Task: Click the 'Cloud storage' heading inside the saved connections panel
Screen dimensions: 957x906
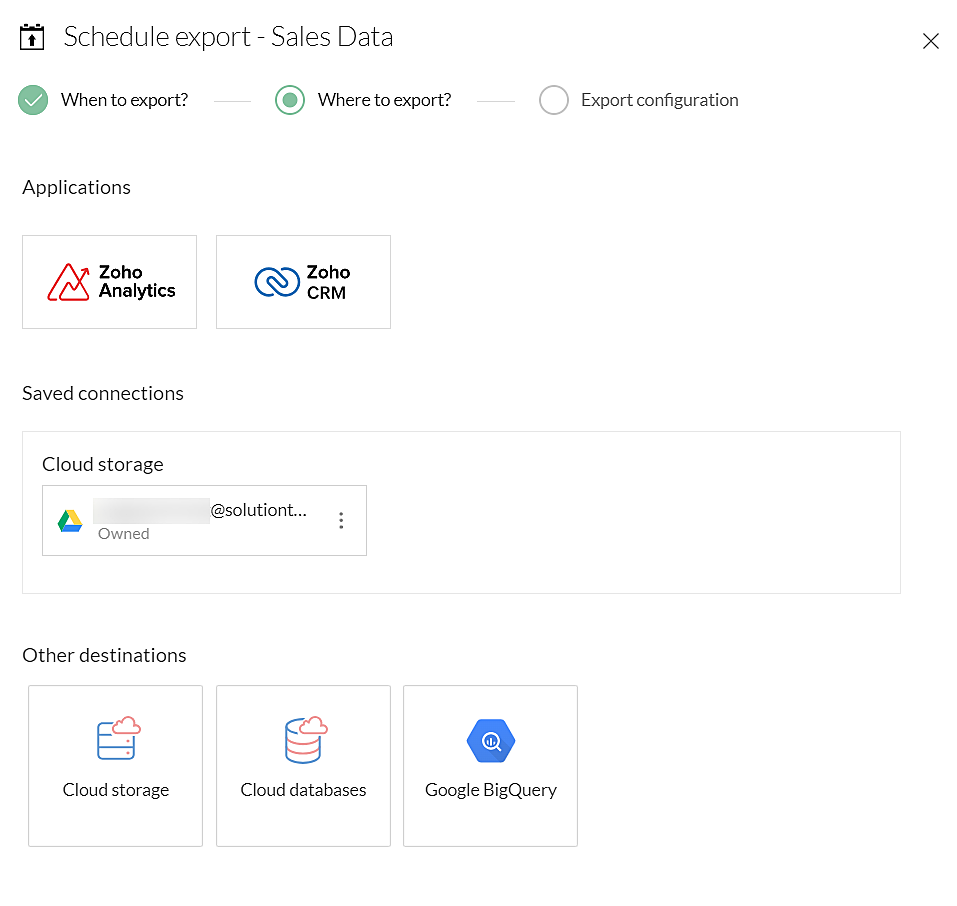Action: click(x=103, y=465)
